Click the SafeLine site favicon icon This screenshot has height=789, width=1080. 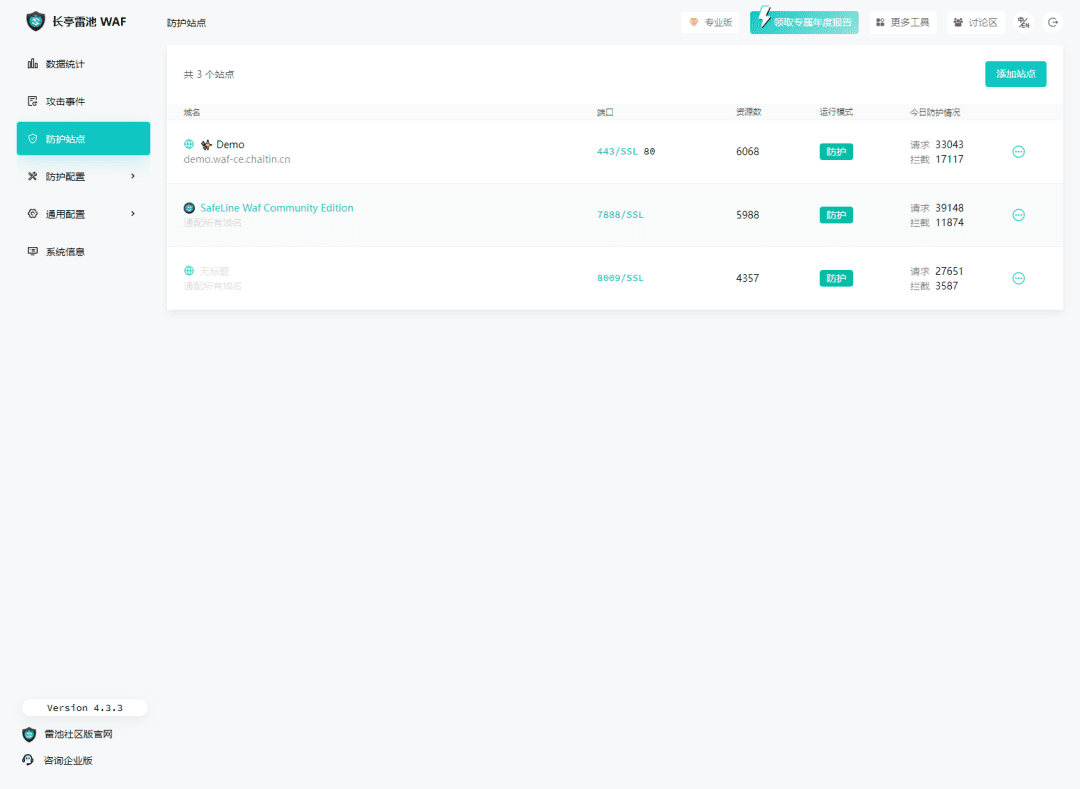click(189, 208)
